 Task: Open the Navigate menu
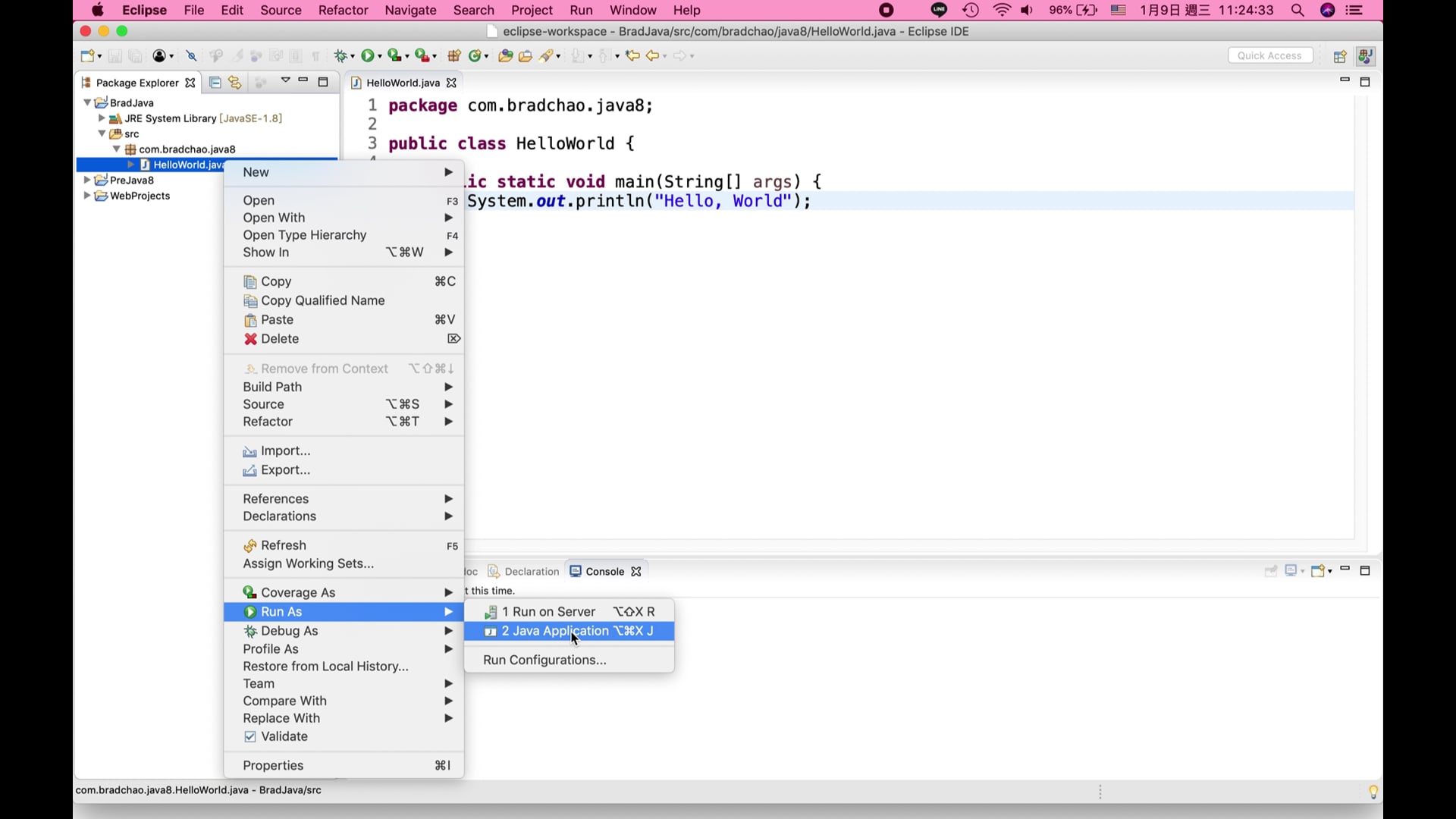pos(409,10)
